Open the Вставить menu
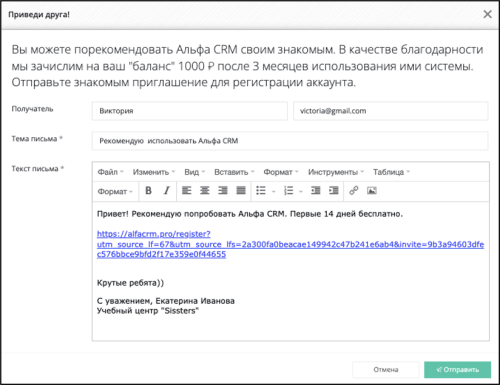 234,172
